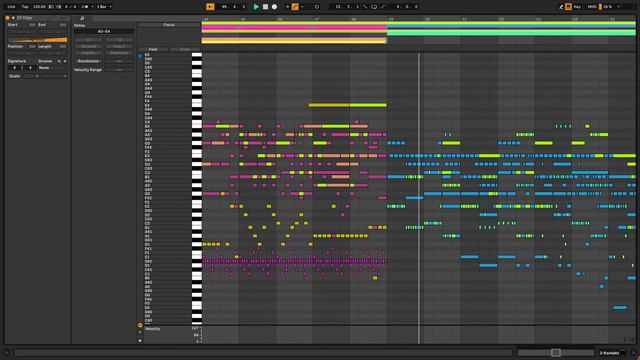Toggle the MIDI editor preview headphone icon
Screen dimensions: 640x360
(x=140, y=56)
